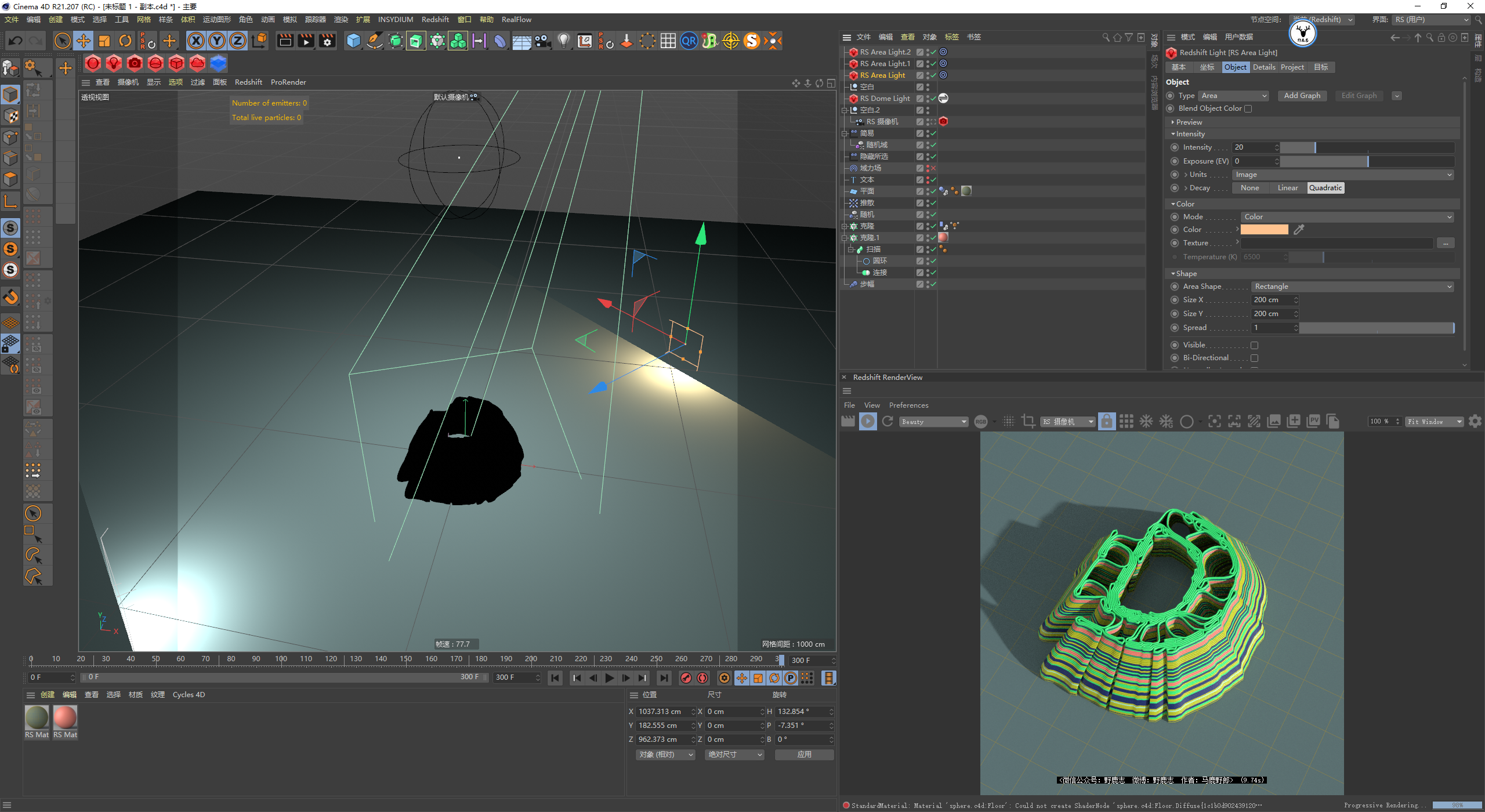Set Decay to Linear
The image size is (1485, 812).
click(1287, 188)
